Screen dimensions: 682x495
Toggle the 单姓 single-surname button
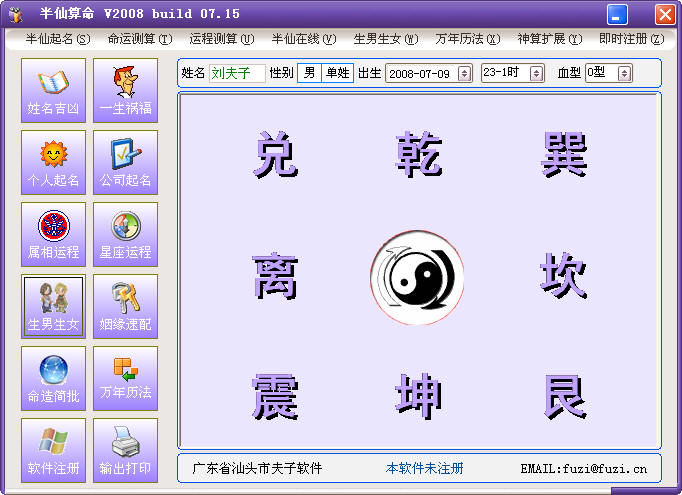point(338,73)
